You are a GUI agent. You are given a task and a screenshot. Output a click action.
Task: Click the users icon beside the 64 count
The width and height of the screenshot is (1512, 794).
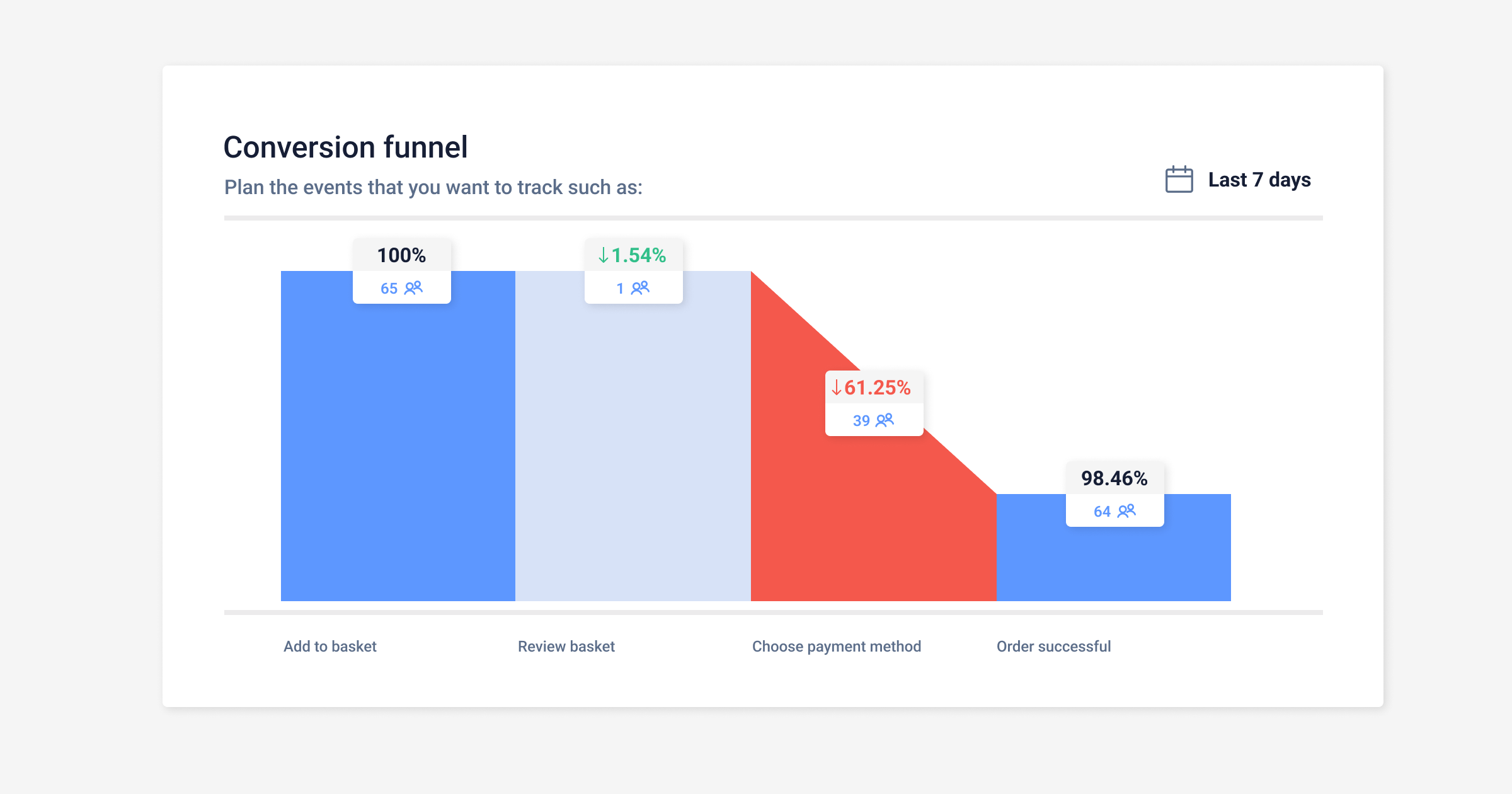(1127, 512)
